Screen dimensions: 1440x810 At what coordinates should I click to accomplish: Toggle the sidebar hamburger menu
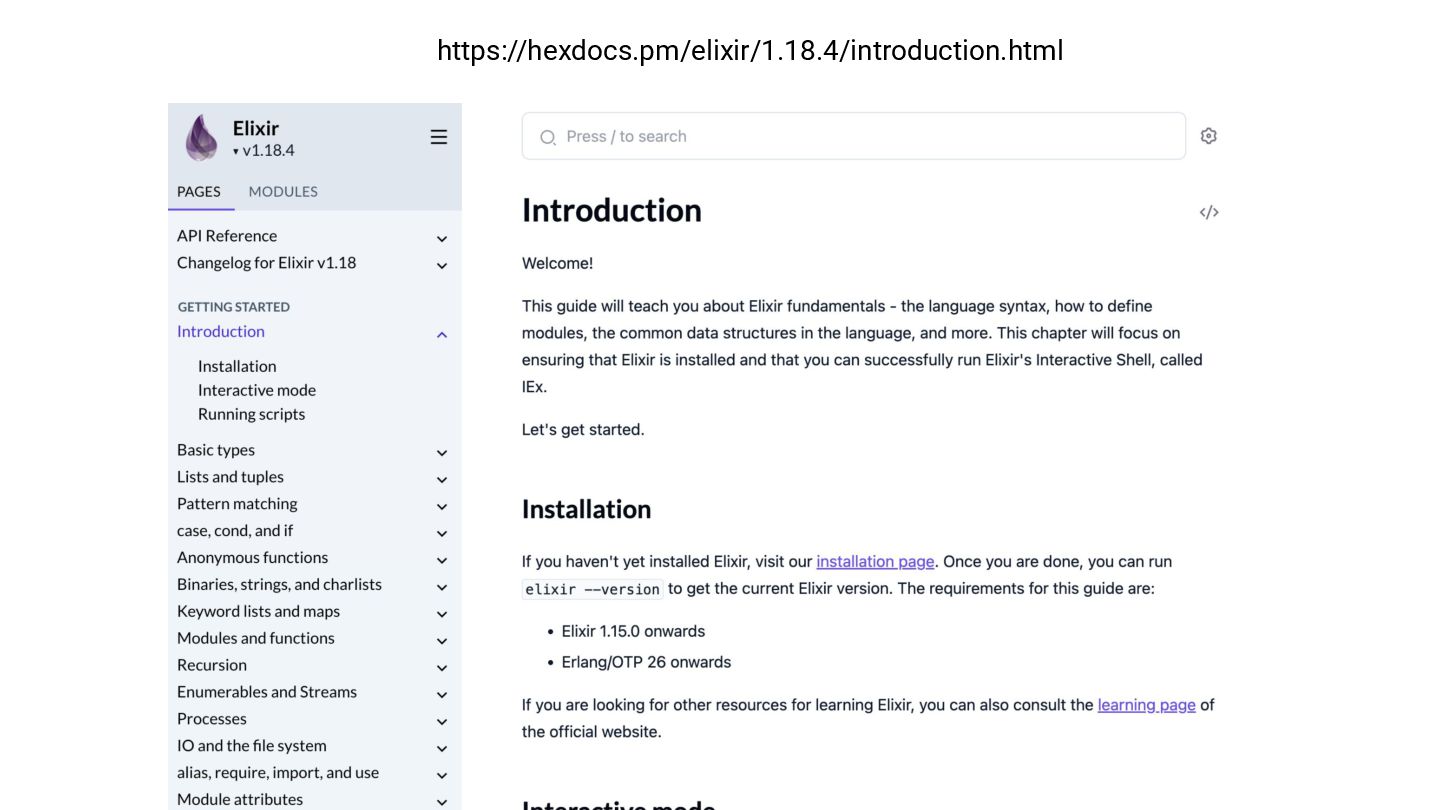[438, 137]
